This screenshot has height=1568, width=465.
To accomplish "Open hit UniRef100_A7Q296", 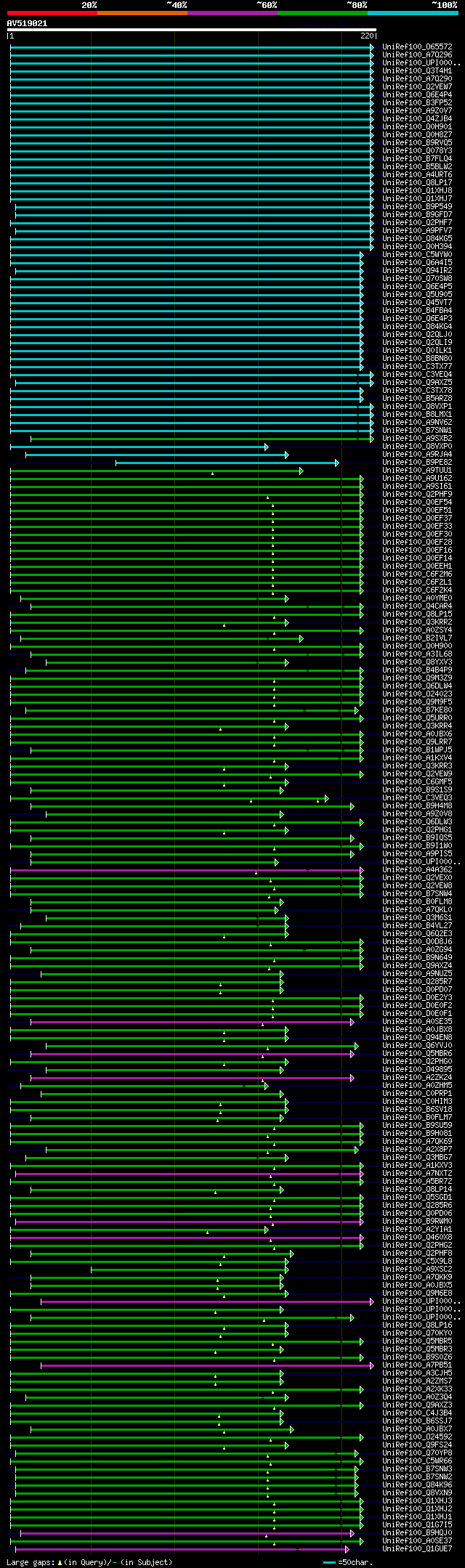I will 417,55.
